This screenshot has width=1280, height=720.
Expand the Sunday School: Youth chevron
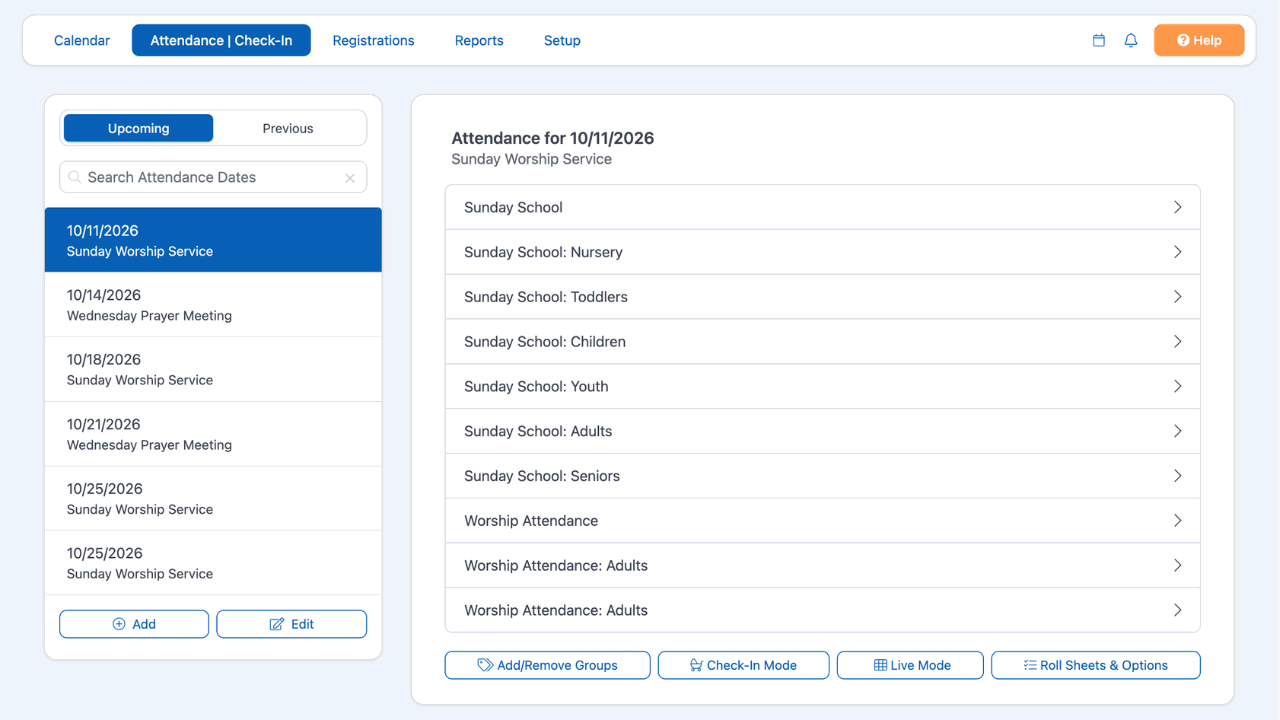1178,386
